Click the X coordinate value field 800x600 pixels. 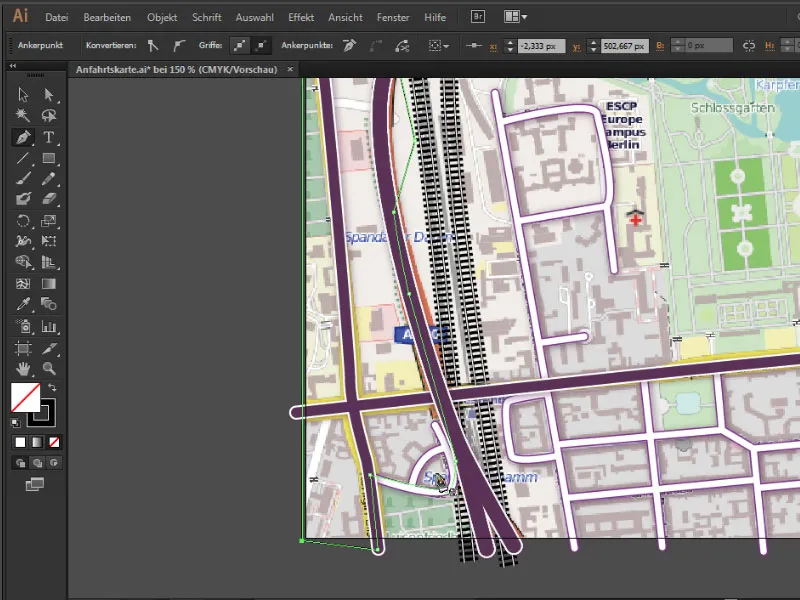[x=541, y=46]
